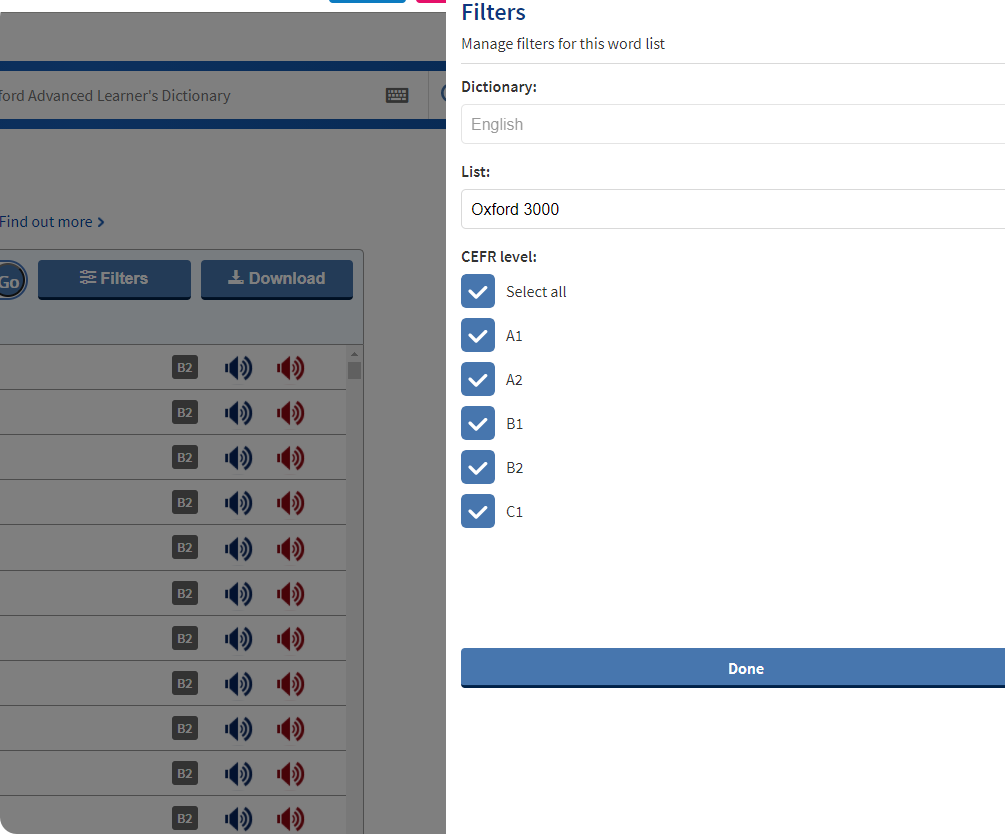Open the Dictionary dropdown showing English

733,124
